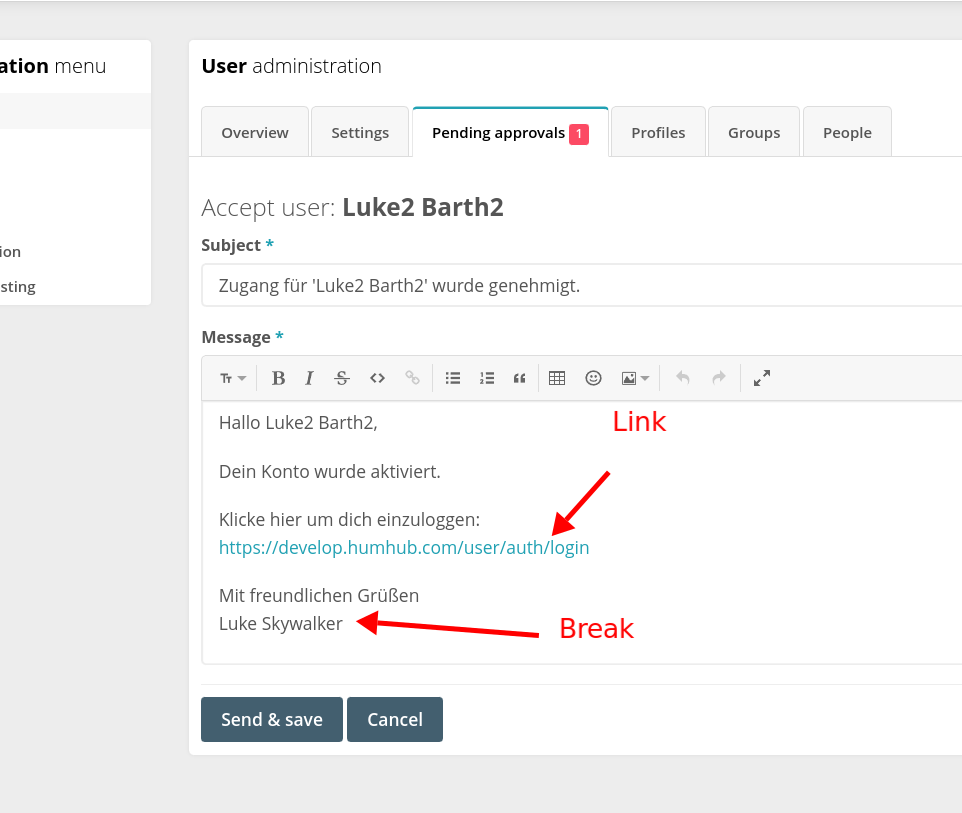Insert a blockquote
Screen dimensions: 962x813
click(519, 378)
